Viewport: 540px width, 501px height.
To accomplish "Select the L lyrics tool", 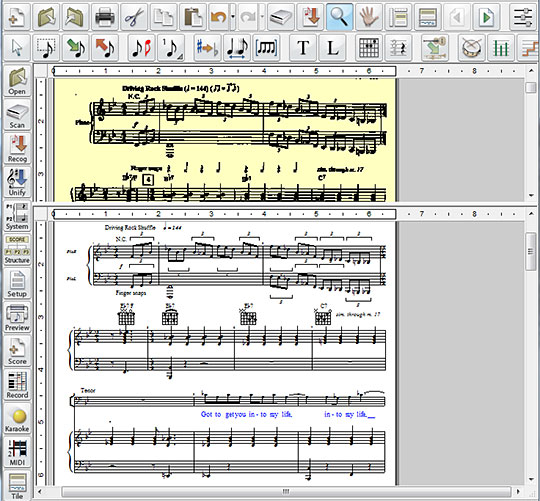I will tap(332, 48).
